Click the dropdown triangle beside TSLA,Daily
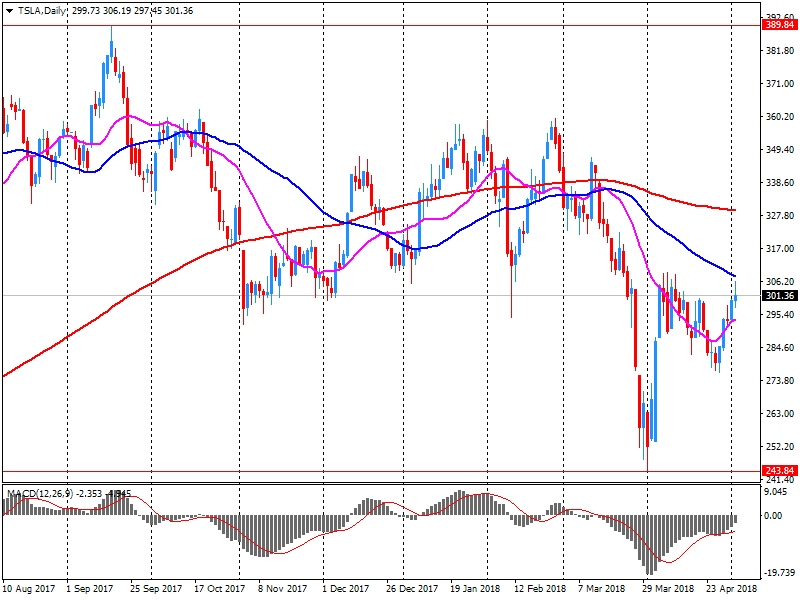Image resolution: width=800 pixels, height=600 pixels. (9, 9)
